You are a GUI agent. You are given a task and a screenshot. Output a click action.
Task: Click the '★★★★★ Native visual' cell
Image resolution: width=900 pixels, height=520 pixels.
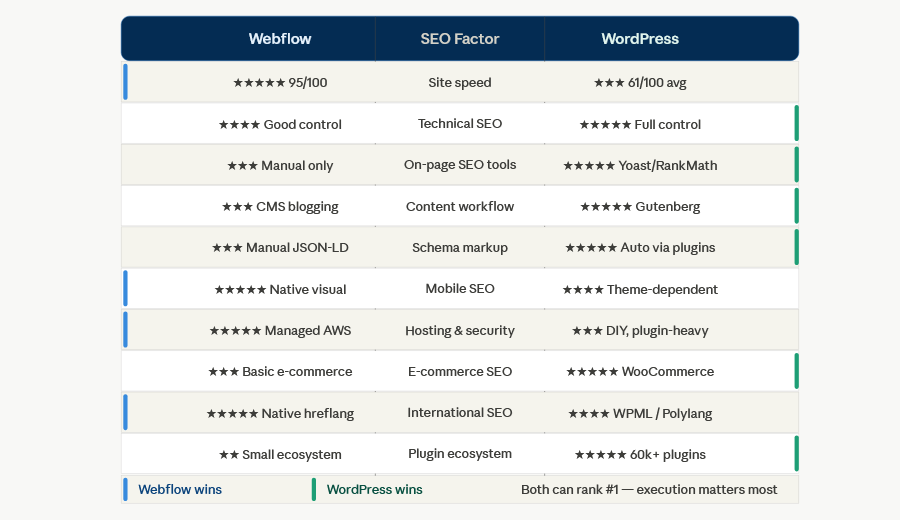280,289
